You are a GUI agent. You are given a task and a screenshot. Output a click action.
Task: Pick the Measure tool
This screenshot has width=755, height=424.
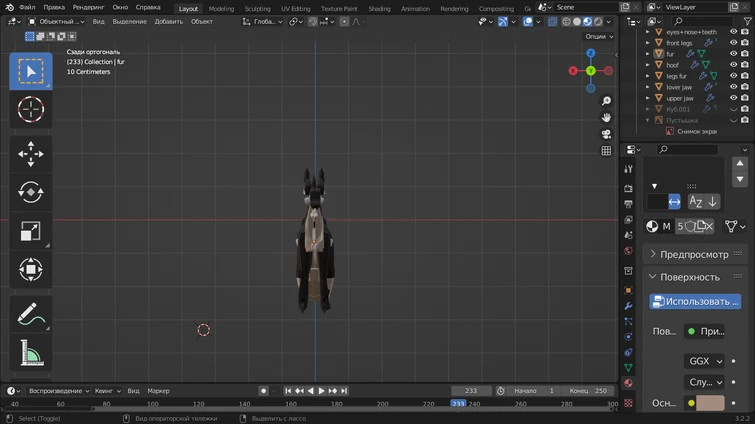31,352
